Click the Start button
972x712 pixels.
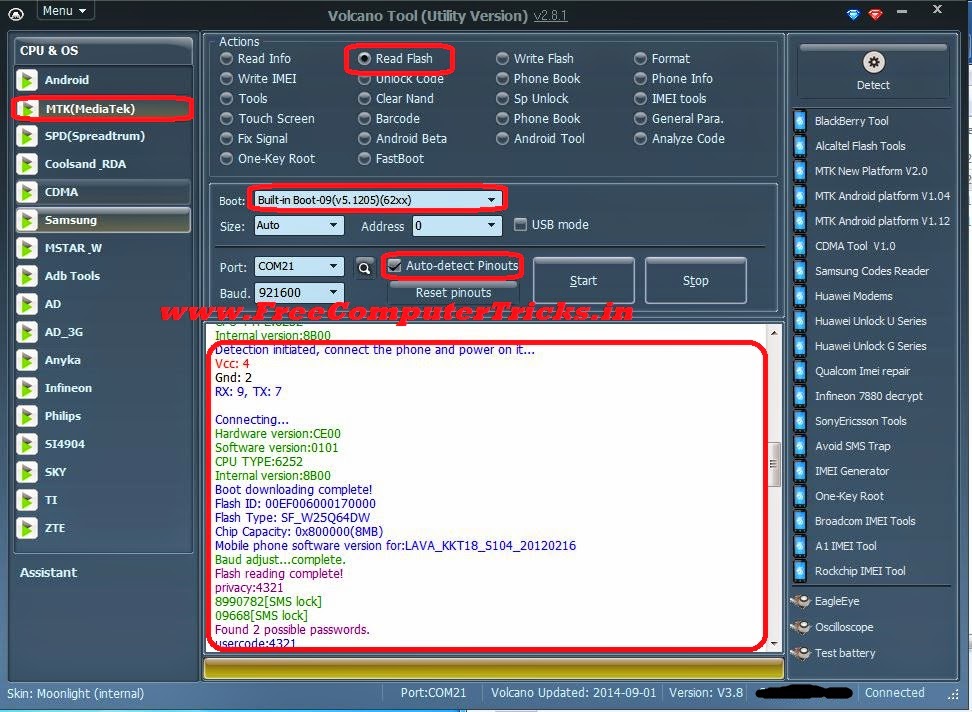[x=583, y=281]
